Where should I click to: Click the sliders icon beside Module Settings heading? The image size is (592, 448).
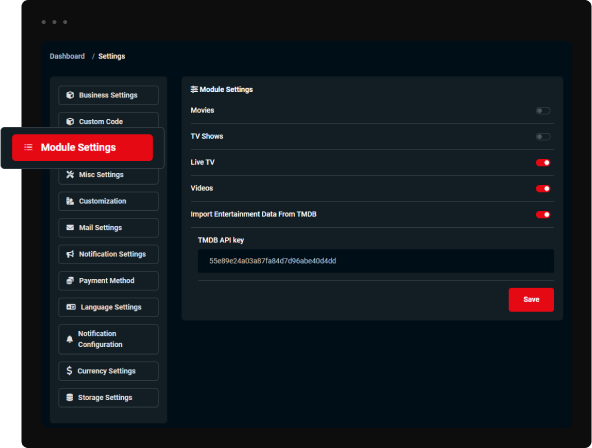(x=194, y=89)
